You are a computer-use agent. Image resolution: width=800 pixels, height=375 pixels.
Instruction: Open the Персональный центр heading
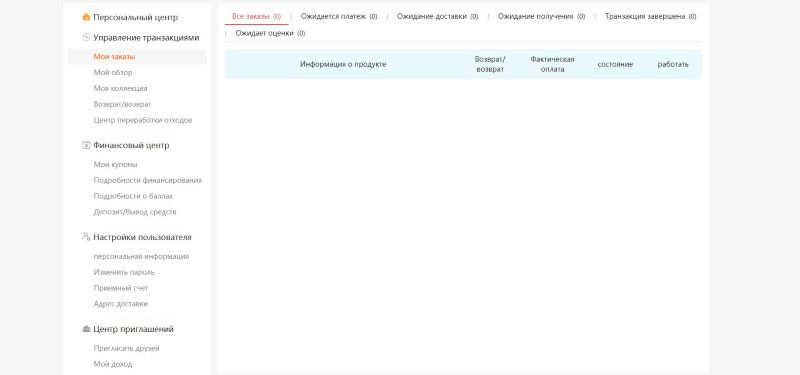pos(136,17)
